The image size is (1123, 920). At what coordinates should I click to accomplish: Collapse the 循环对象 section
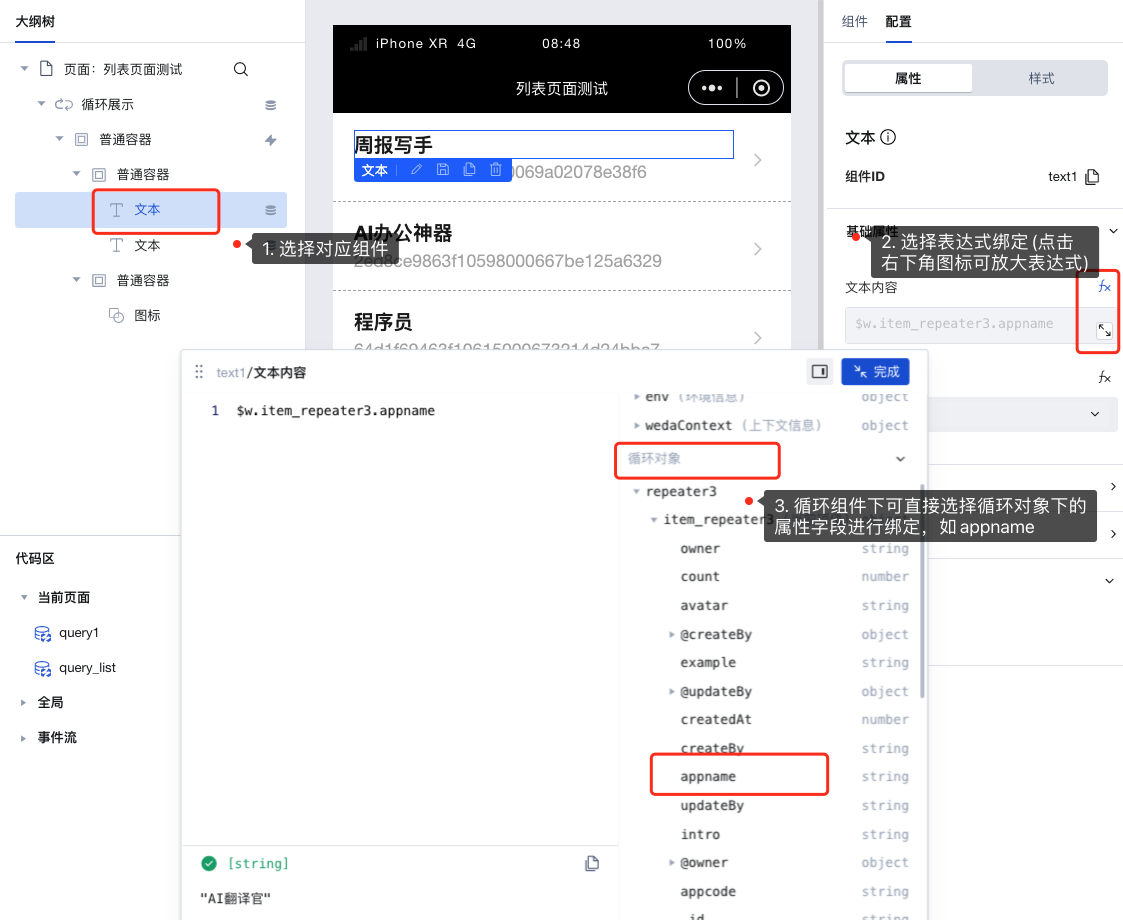(900, 458)
